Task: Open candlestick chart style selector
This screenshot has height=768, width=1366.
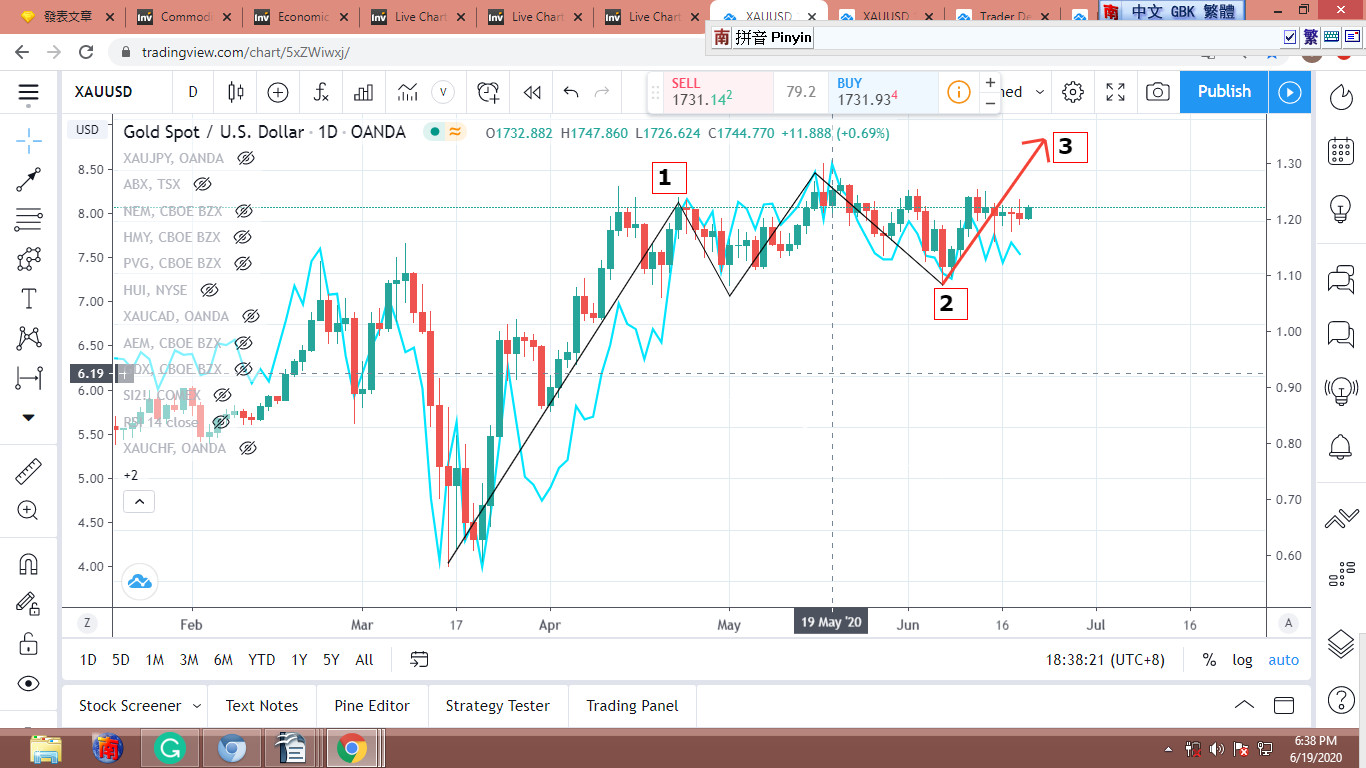Action: point(236,92)
